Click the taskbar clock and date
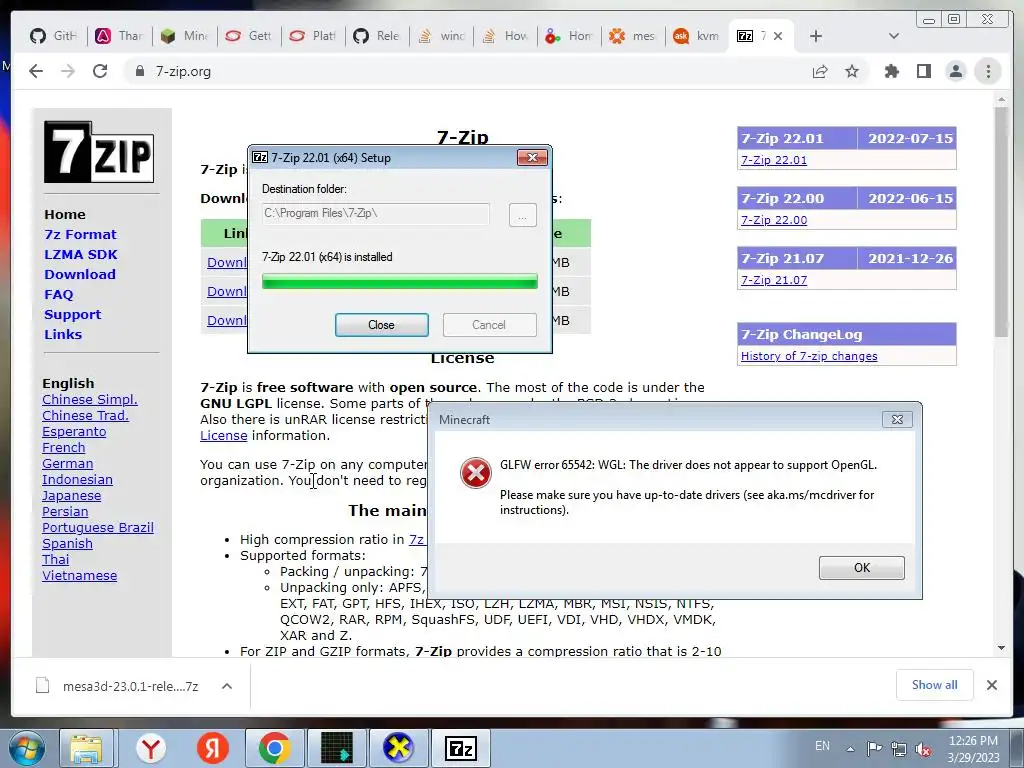 [x=973, y=749]
